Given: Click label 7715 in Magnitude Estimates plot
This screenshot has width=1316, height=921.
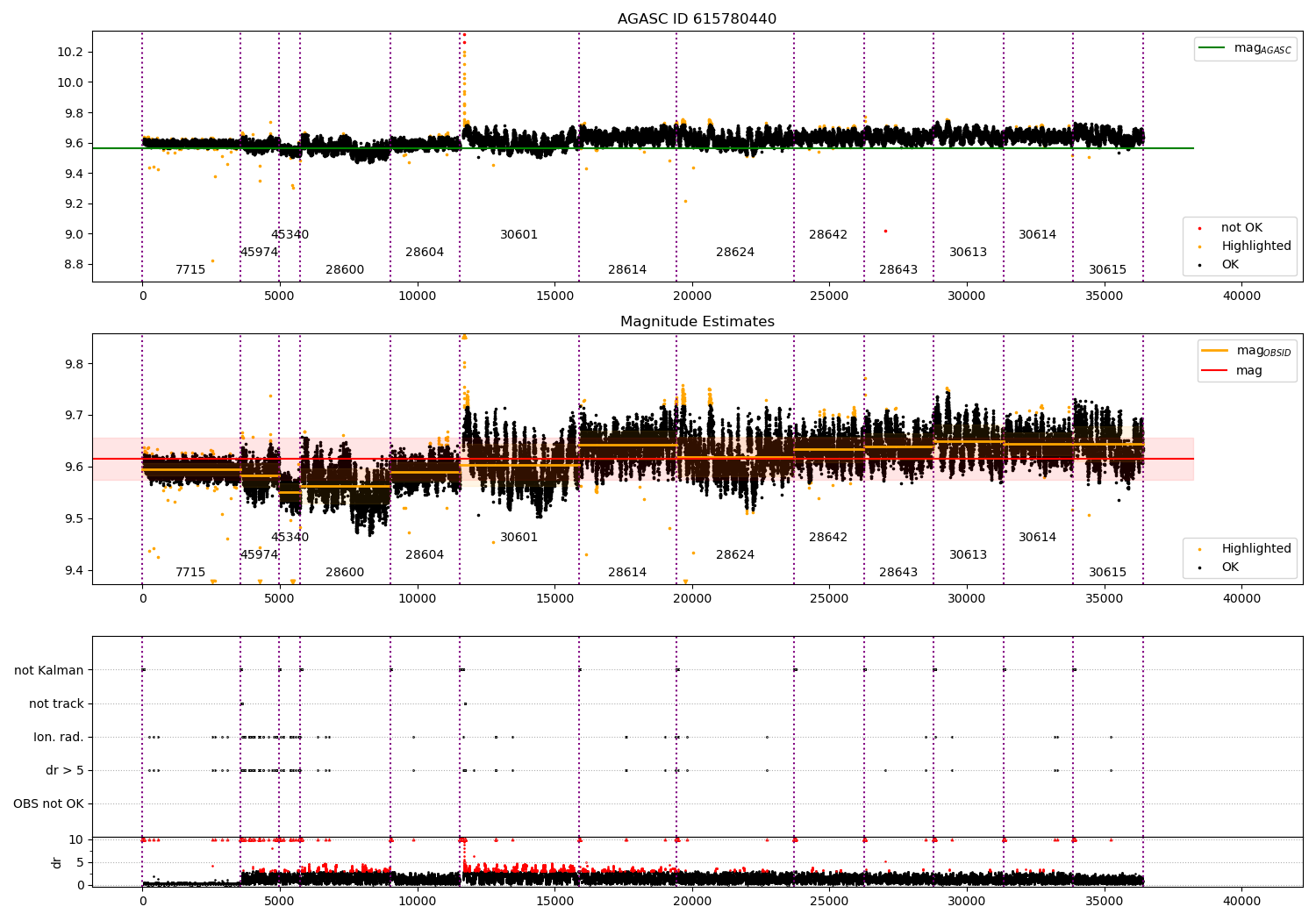Looking at the screenshot, I should click(x=190, y=573).
